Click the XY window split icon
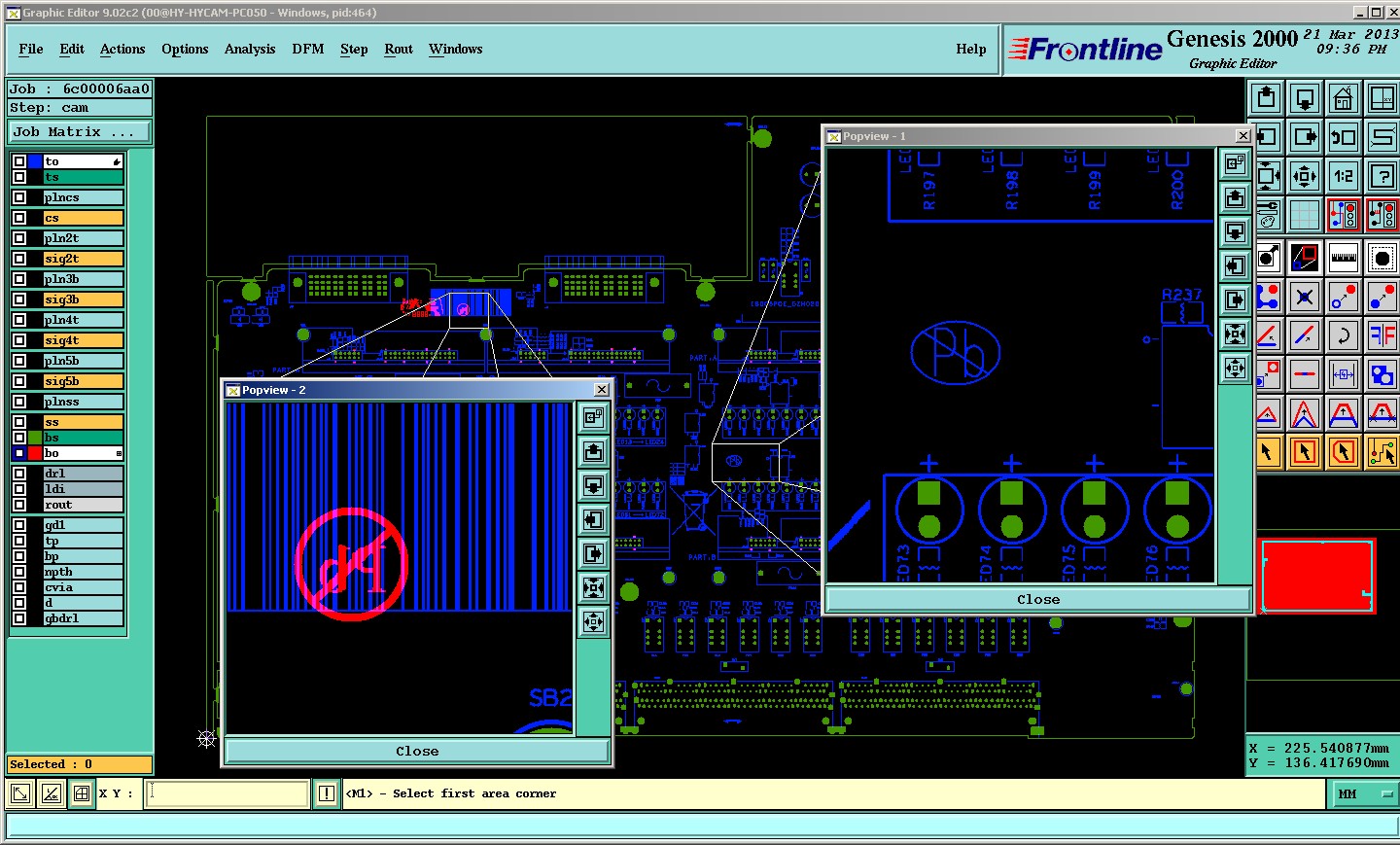The height and width of the screenshot is (845, 1400). [1382, 97]
